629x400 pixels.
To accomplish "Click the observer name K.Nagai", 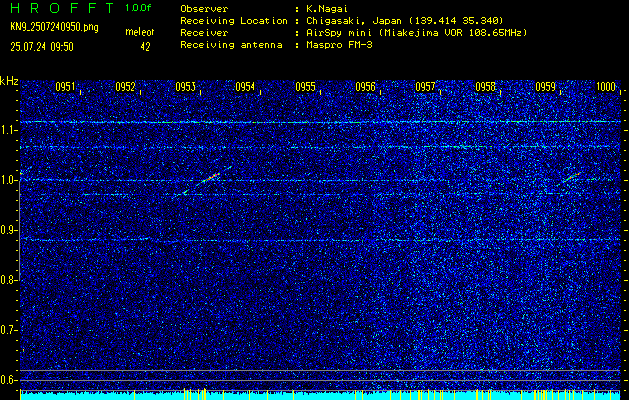I will pos(327,8).
